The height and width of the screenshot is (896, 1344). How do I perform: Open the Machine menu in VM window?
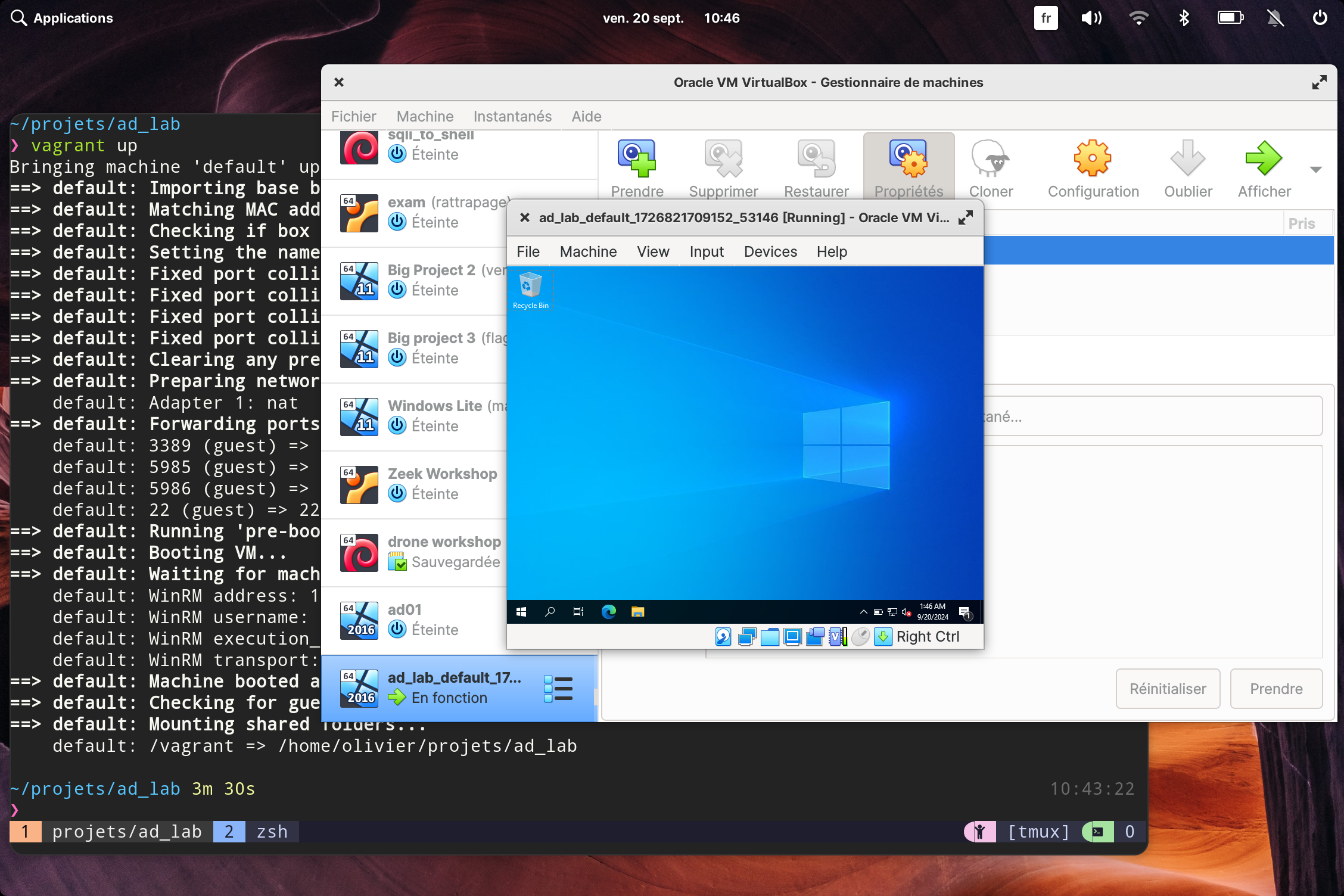588,251
